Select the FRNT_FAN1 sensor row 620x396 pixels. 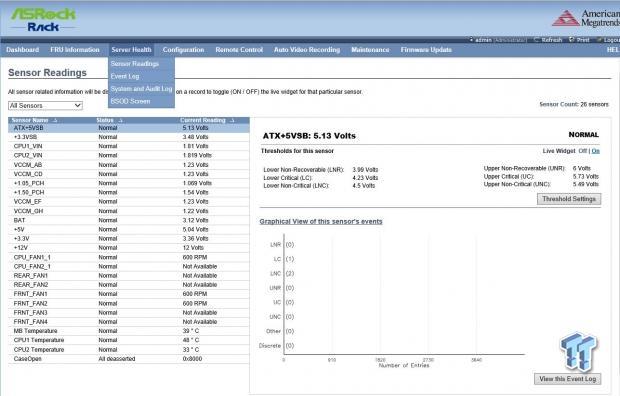pyautogui.click(x=129, y=294)
